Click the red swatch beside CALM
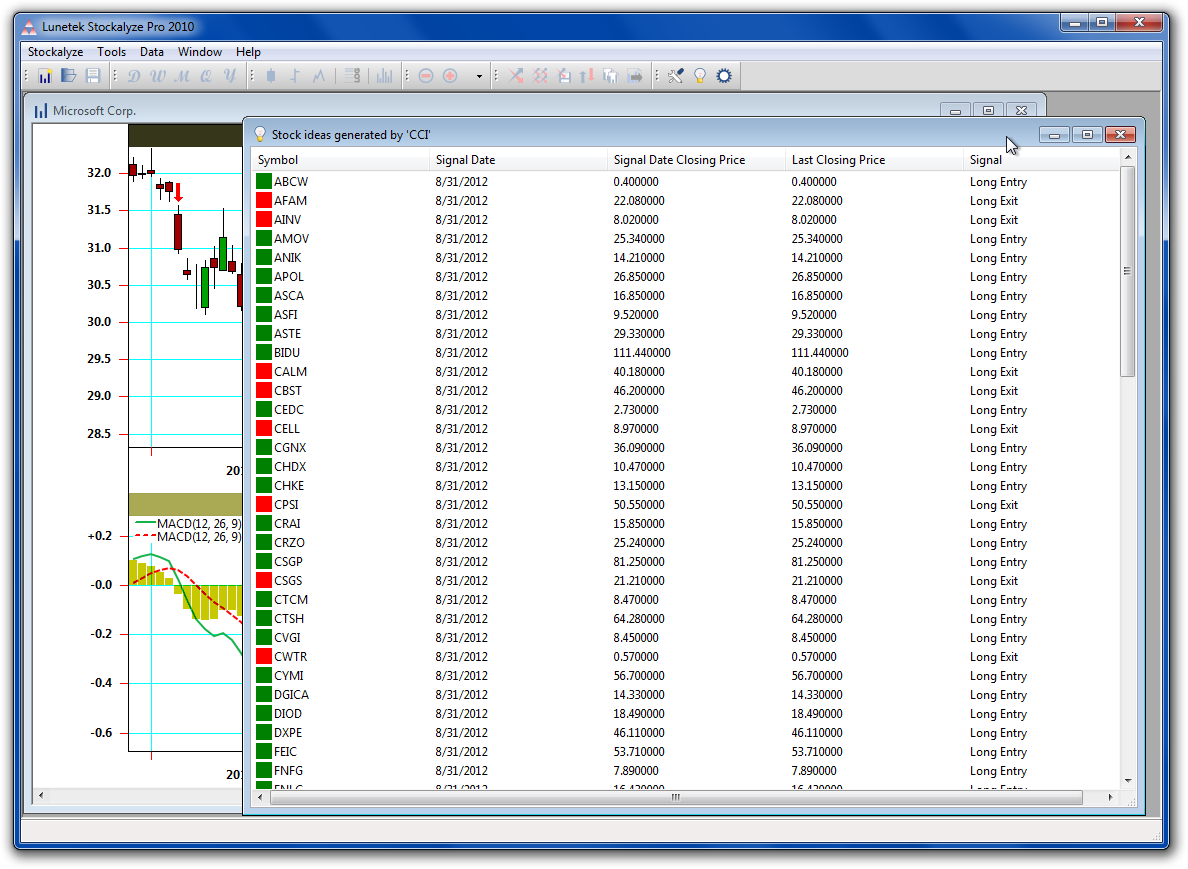Screen dimensions: 1188x869 pos(264,372)
